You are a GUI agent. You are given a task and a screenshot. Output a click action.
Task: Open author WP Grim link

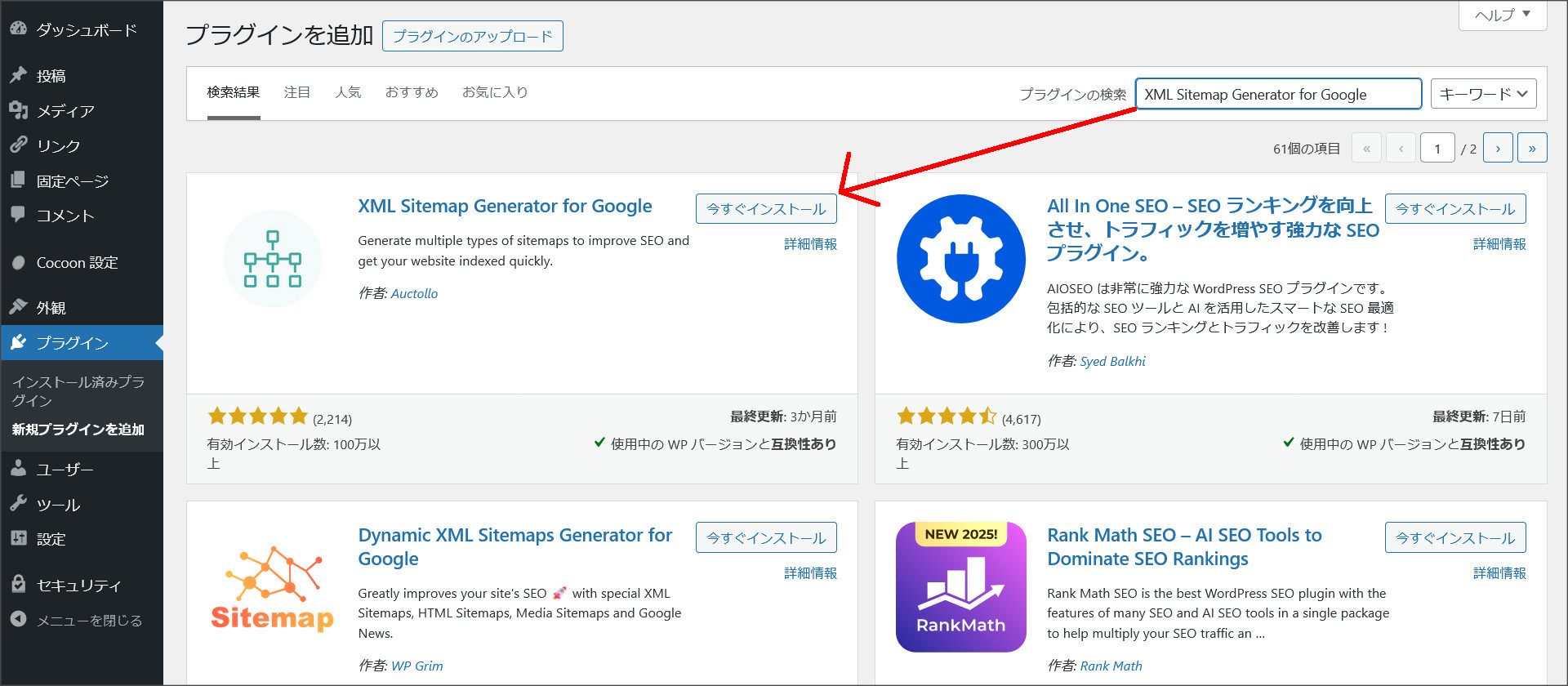pyautogui.click(x=416, y=666)
